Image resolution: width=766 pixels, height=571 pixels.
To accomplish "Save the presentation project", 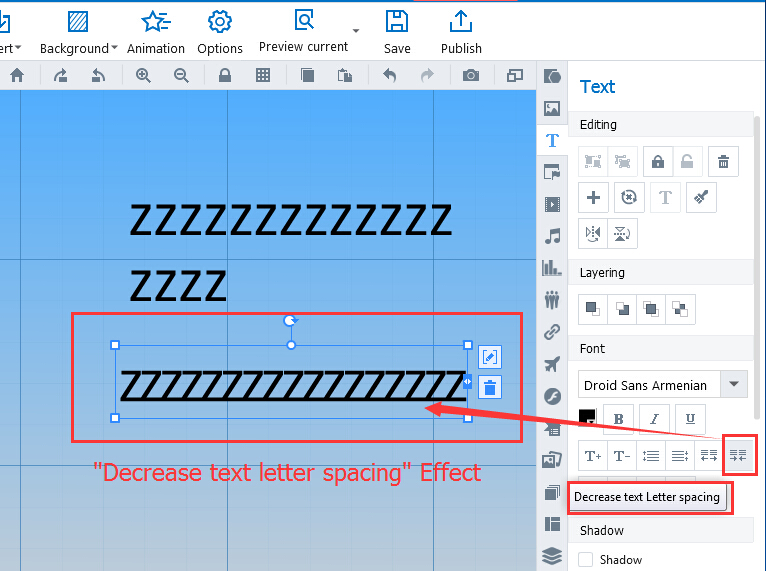I will pos(397,33).
